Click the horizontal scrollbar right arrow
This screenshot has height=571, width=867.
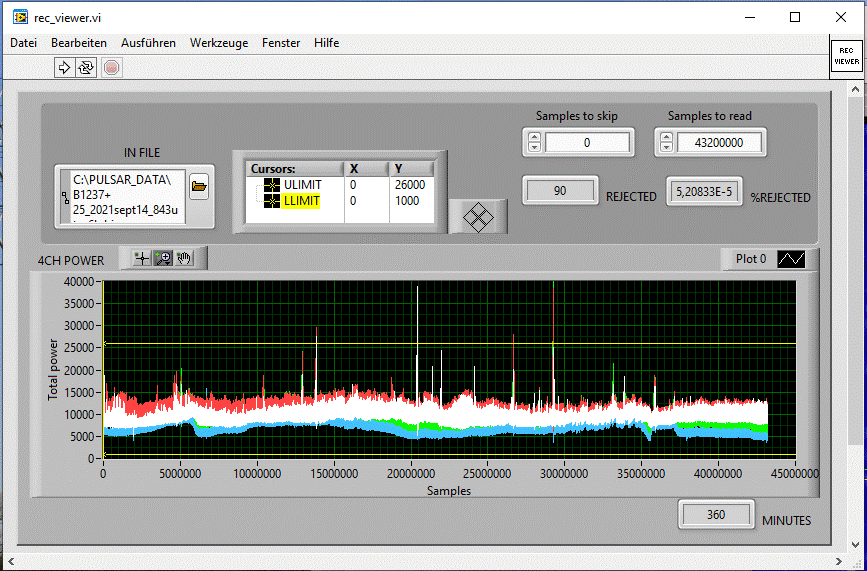pyautogui.click(x=839, y=563)
